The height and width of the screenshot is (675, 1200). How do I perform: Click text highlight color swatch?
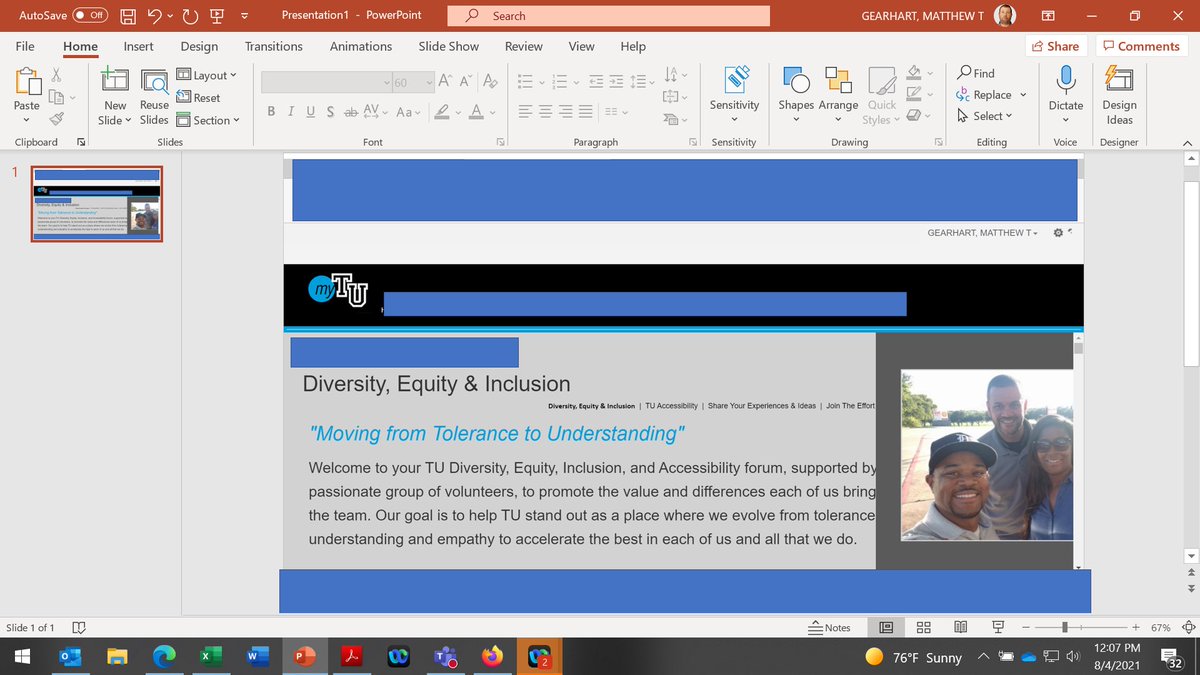tap(442, 112)
